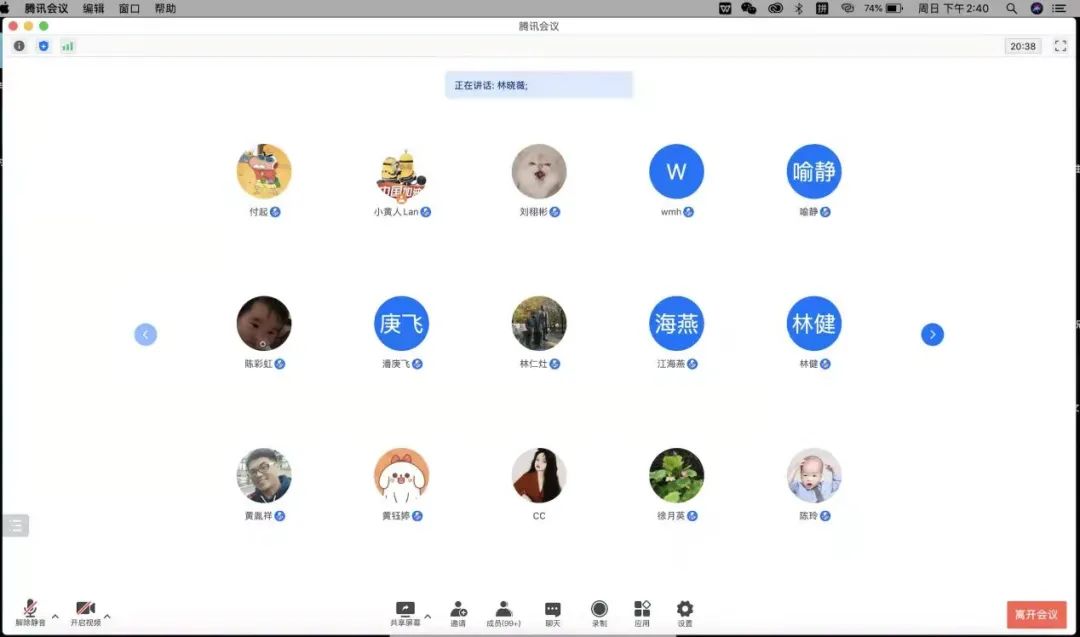Select wmh avatar with W letter
The height and width of the screenshot is (637, 1080).
(x=676, y=171)
